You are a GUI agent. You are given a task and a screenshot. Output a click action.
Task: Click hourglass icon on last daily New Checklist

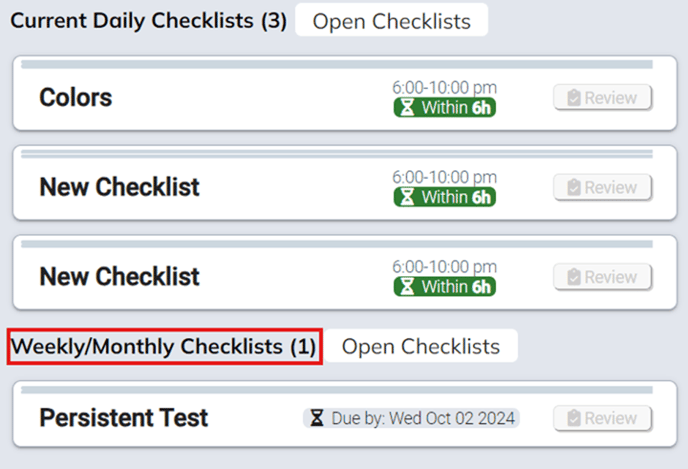point(408,286)
